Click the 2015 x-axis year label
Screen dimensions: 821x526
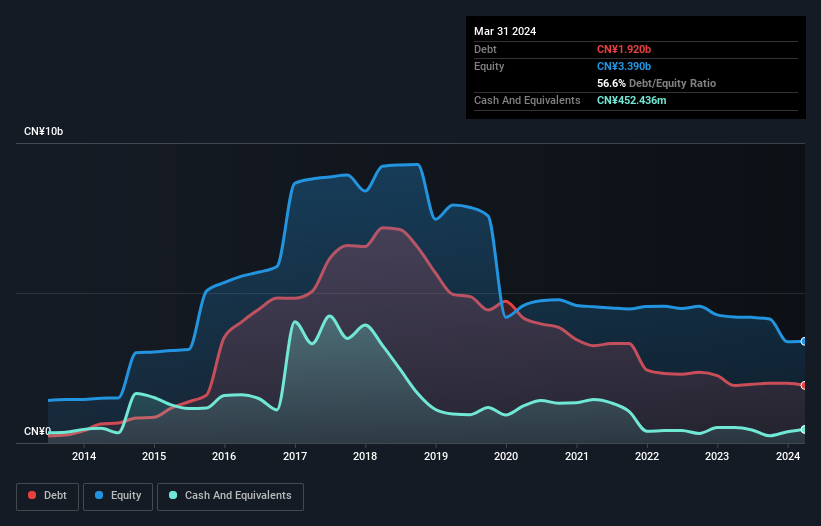click(154, 456)
